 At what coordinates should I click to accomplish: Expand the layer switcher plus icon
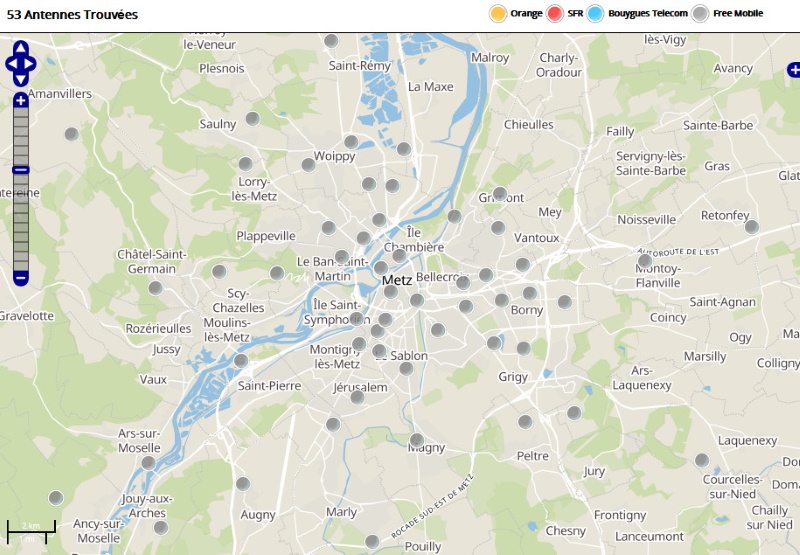click(x=794, y=70)
